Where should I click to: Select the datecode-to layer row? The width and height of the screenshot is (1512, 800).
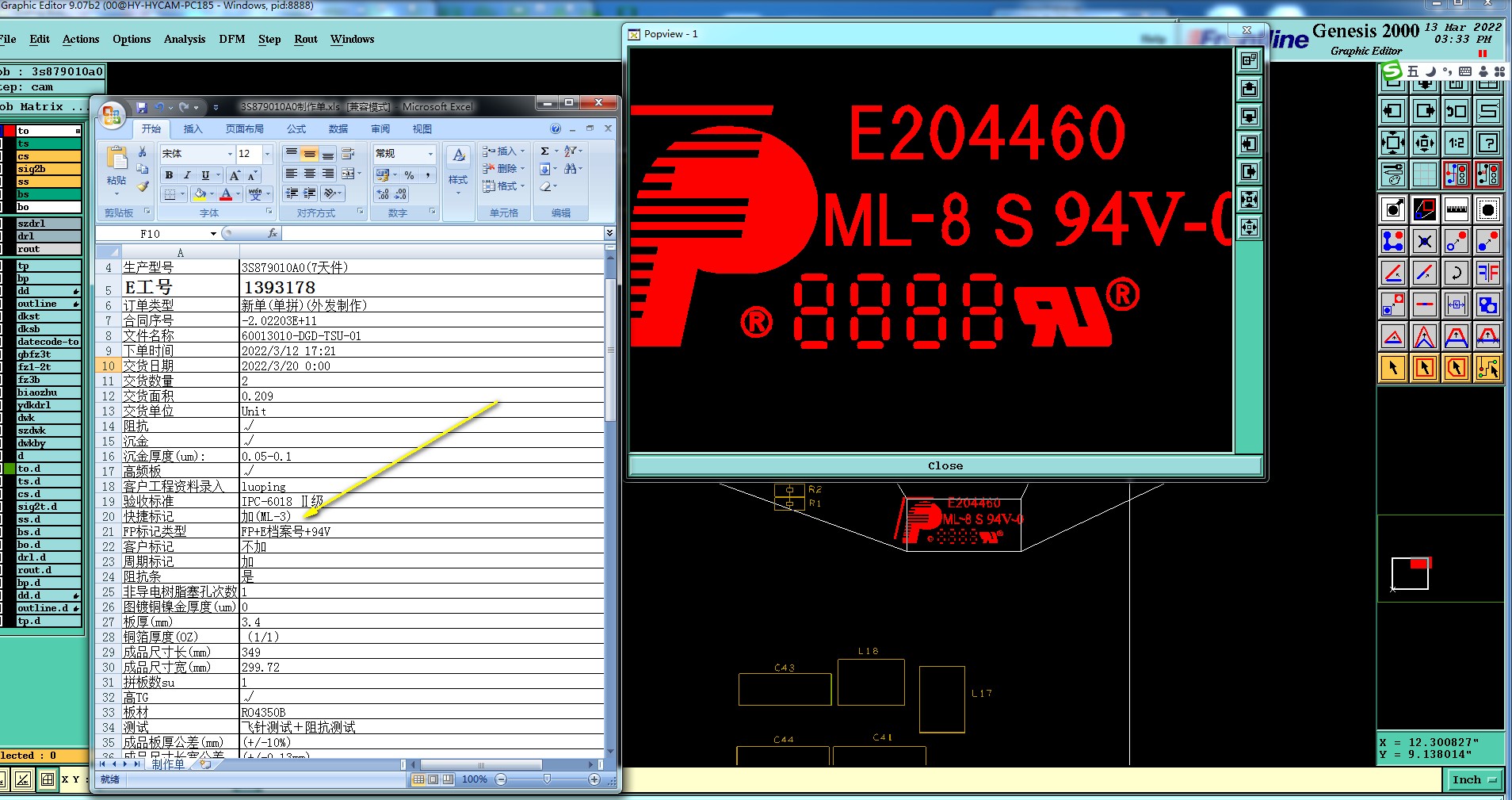pos(48,342)
